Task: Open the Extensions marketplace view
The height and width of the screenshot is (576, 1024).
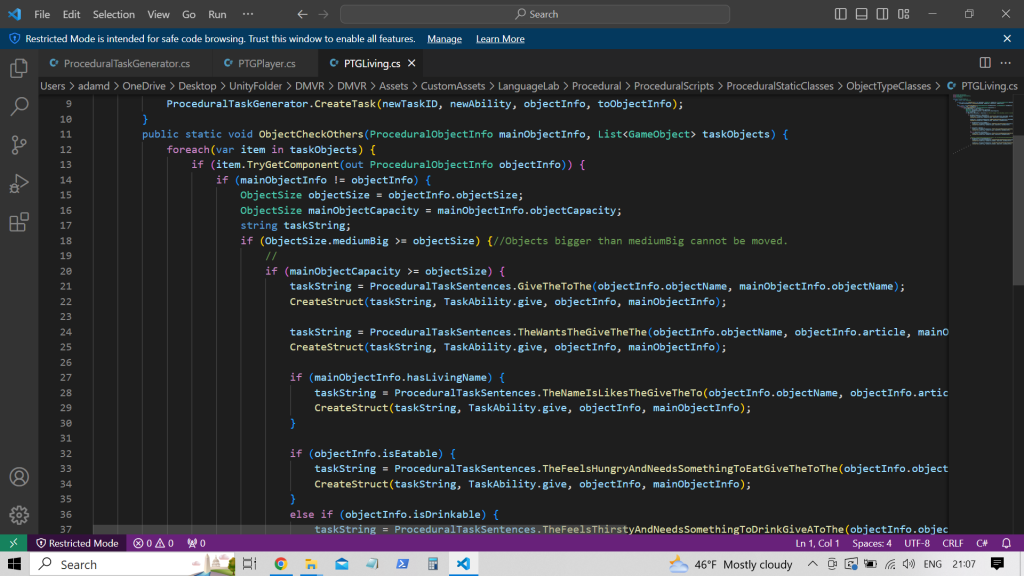Action: [19, 222]
